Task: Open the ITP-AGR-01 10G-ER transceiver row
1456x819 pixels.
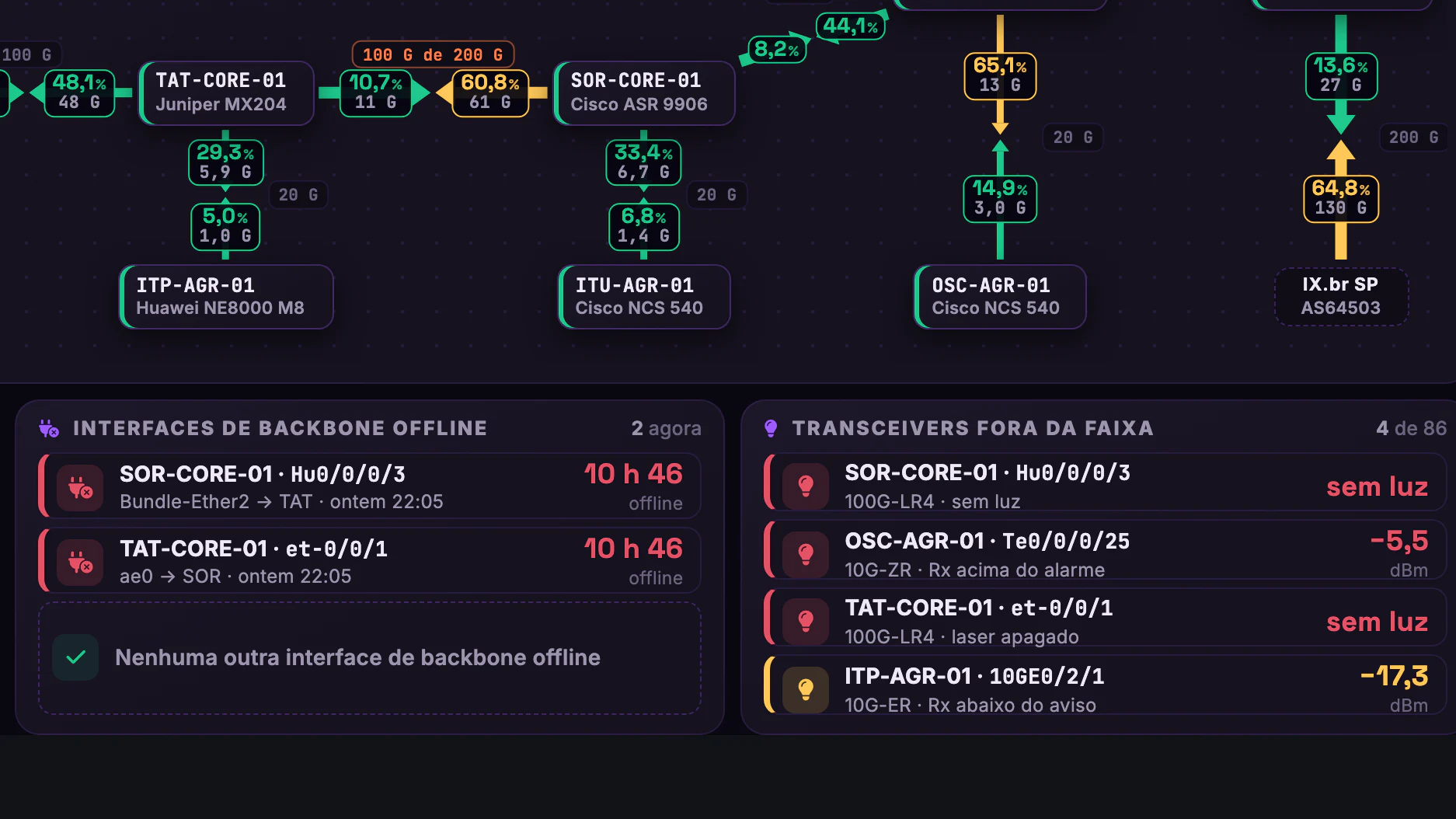Action: click(x=1106, y=685)
